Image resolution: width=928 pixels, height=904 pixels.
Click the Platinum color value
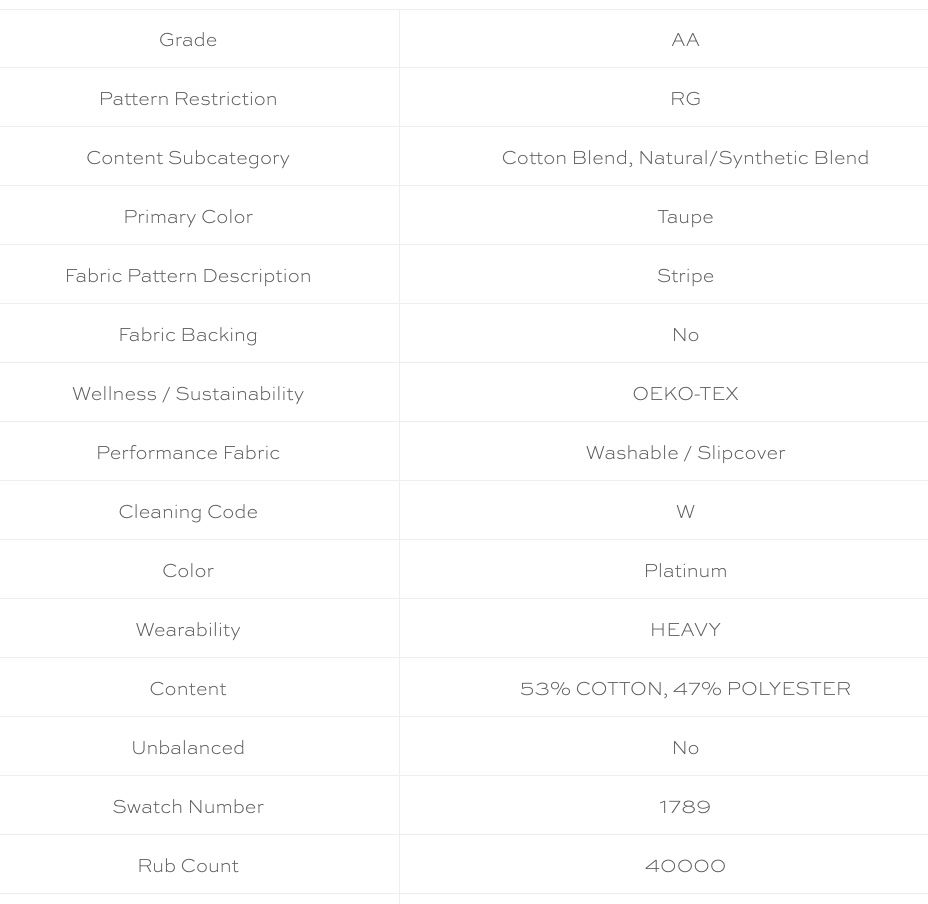[685, 571]
